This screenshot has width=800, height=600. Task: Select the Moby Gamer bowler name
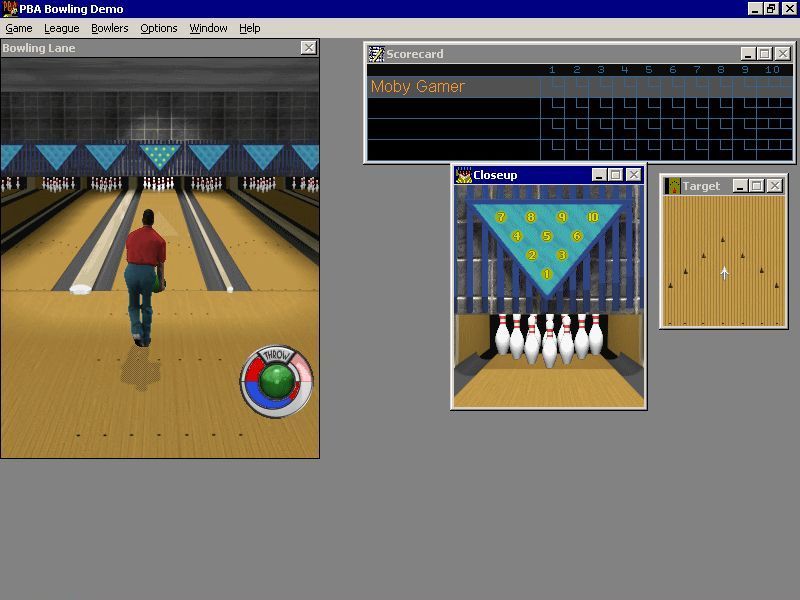417,87
